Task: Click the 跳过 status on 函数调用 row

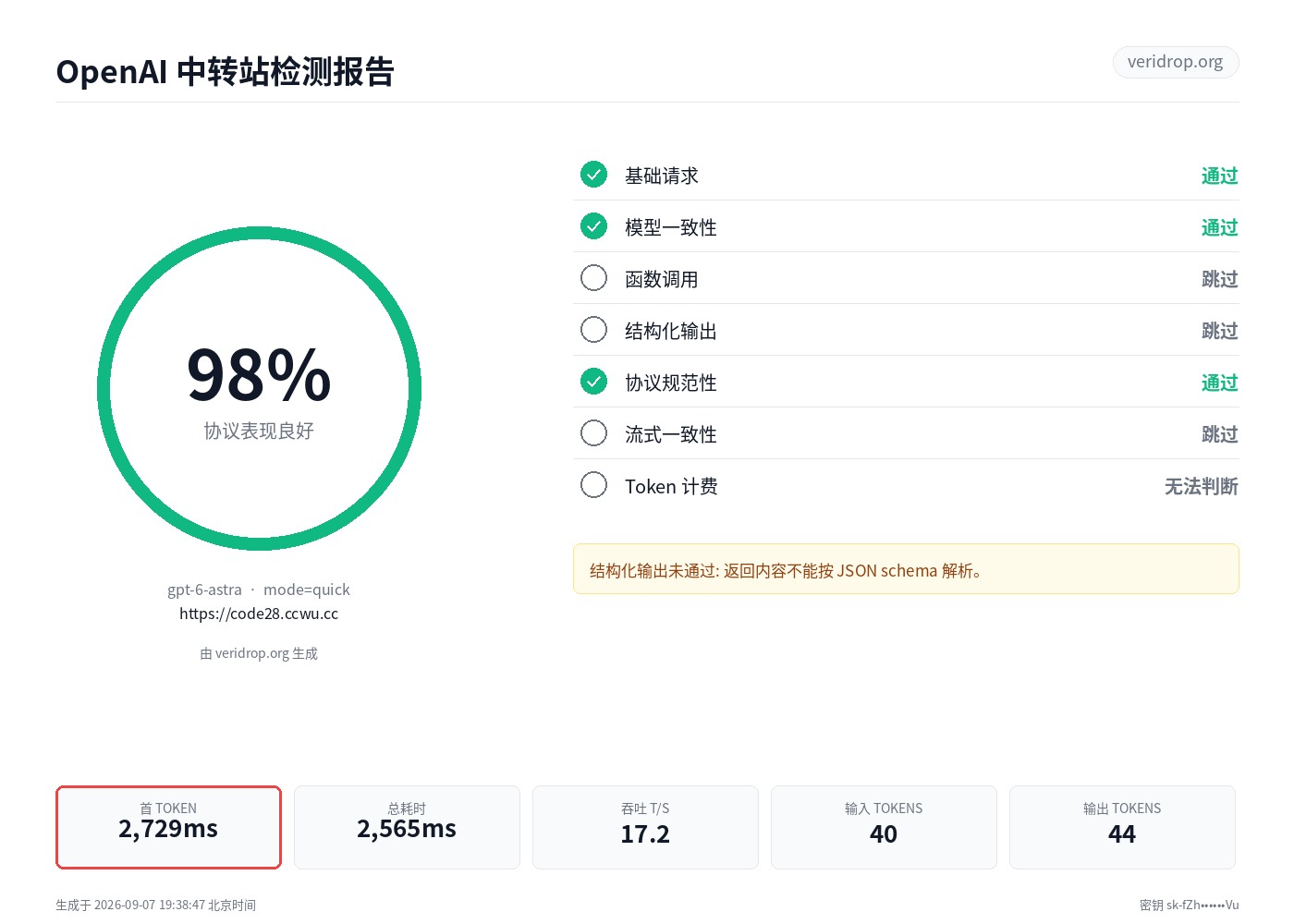Action: (x=1220, y=279)
